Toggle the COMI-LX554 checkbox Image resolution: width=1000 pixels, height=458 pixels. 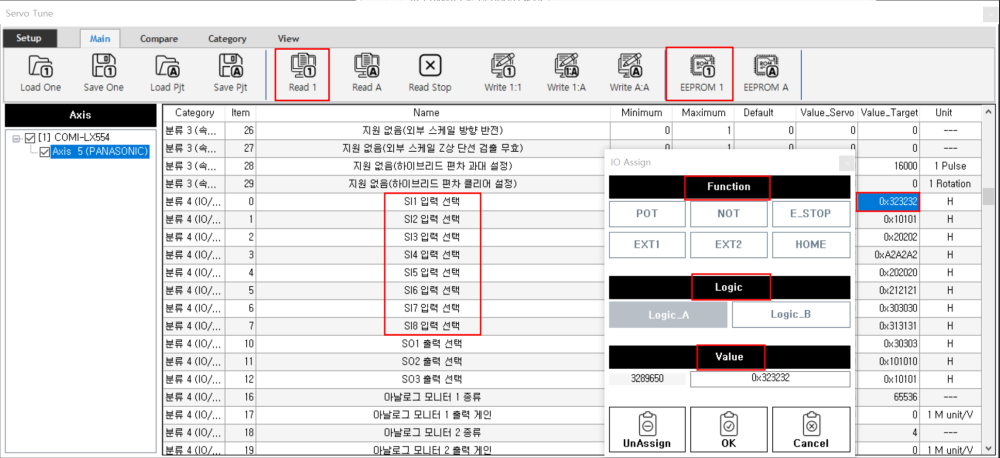31,137
